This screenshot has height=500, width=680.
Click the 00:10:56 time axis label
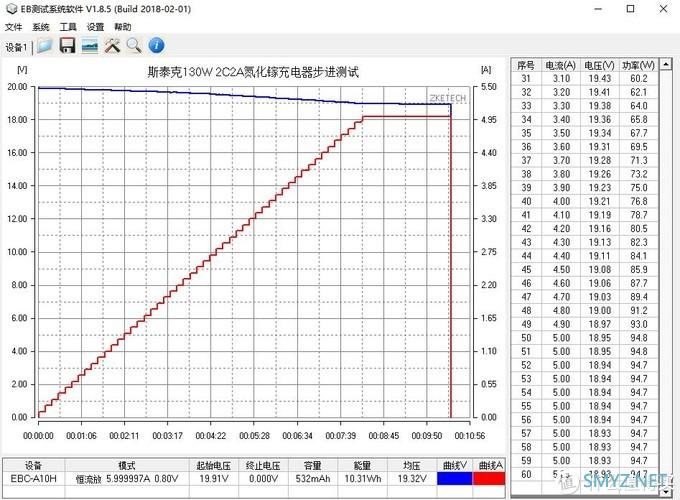(470, 435)
